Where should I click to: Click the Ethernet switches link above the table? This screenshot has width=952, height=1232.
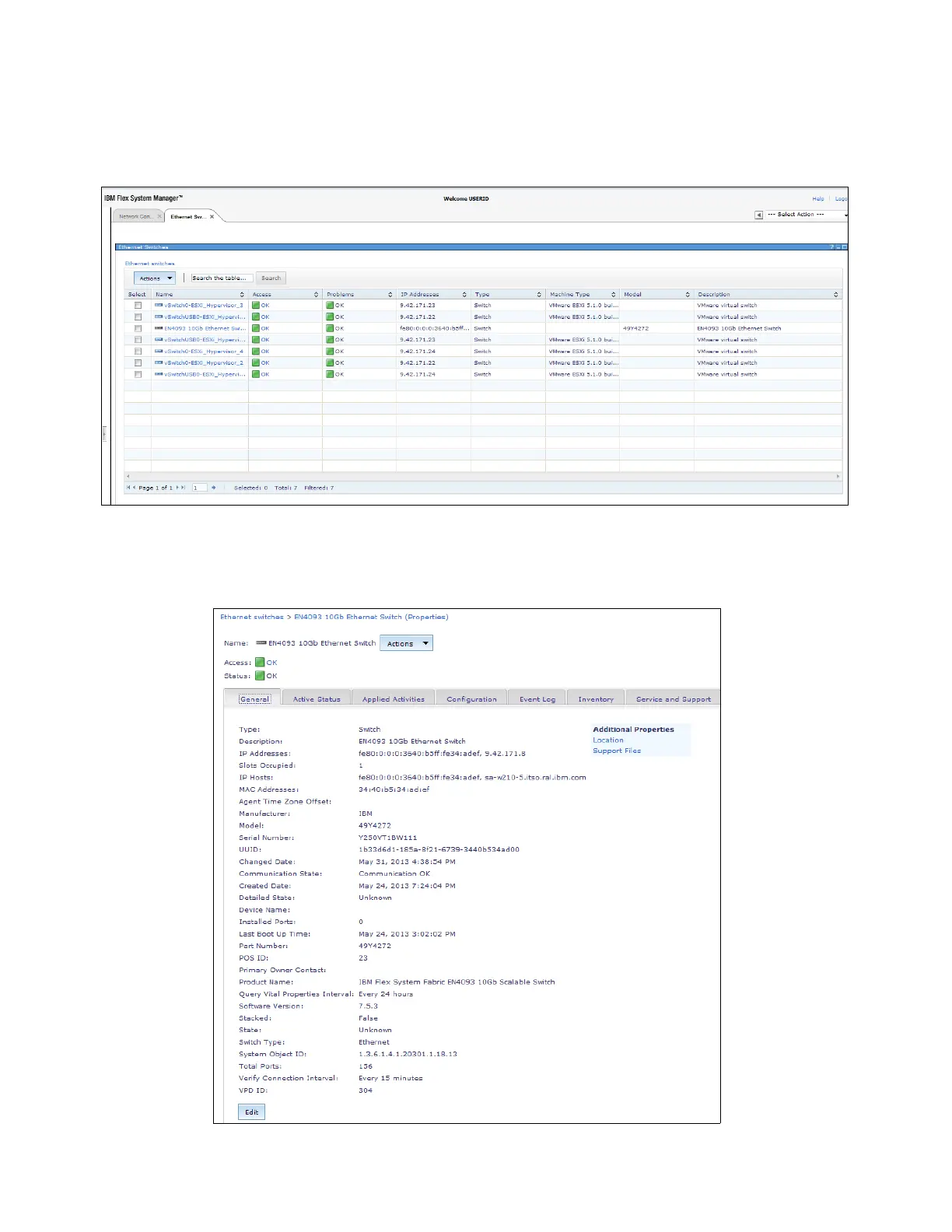pyautogui.click(x=150, y=264)
